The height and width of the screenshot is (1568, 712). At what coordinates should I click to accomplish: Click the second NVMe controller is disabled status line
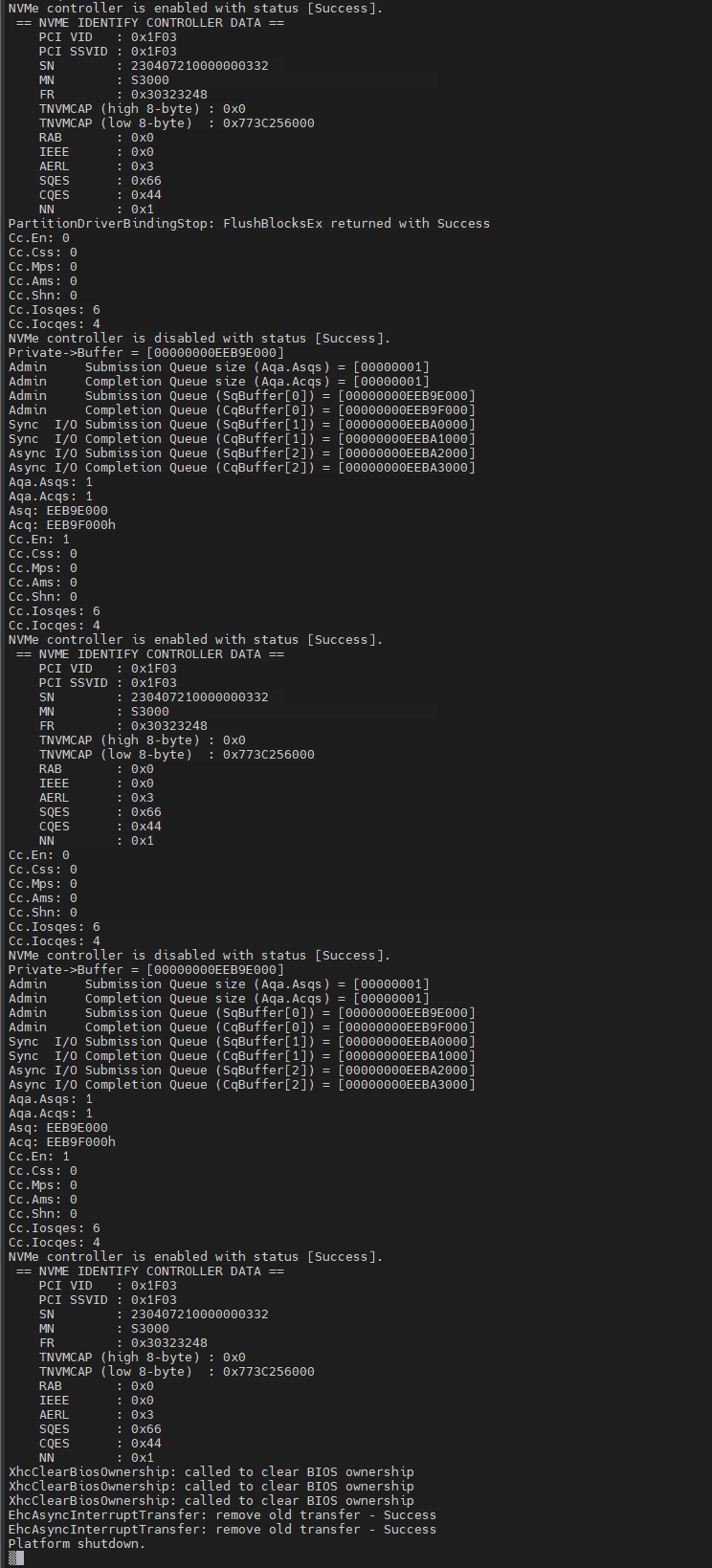coord(199,956)
